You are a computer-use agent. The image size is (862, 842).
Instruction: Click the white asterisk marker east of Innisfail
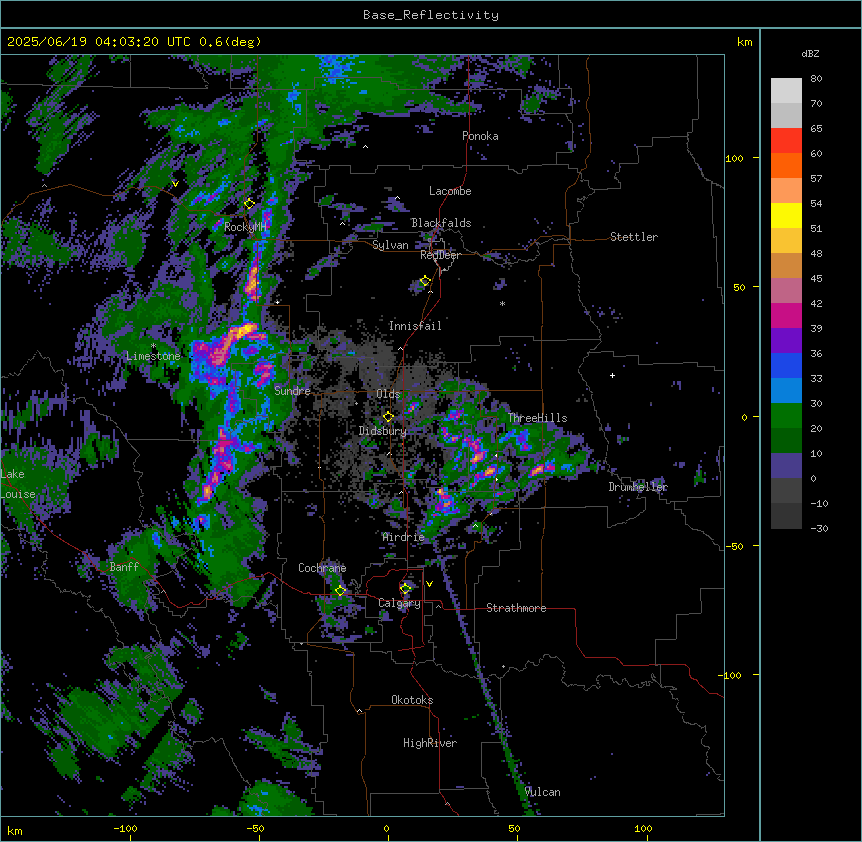click(502, 304)
